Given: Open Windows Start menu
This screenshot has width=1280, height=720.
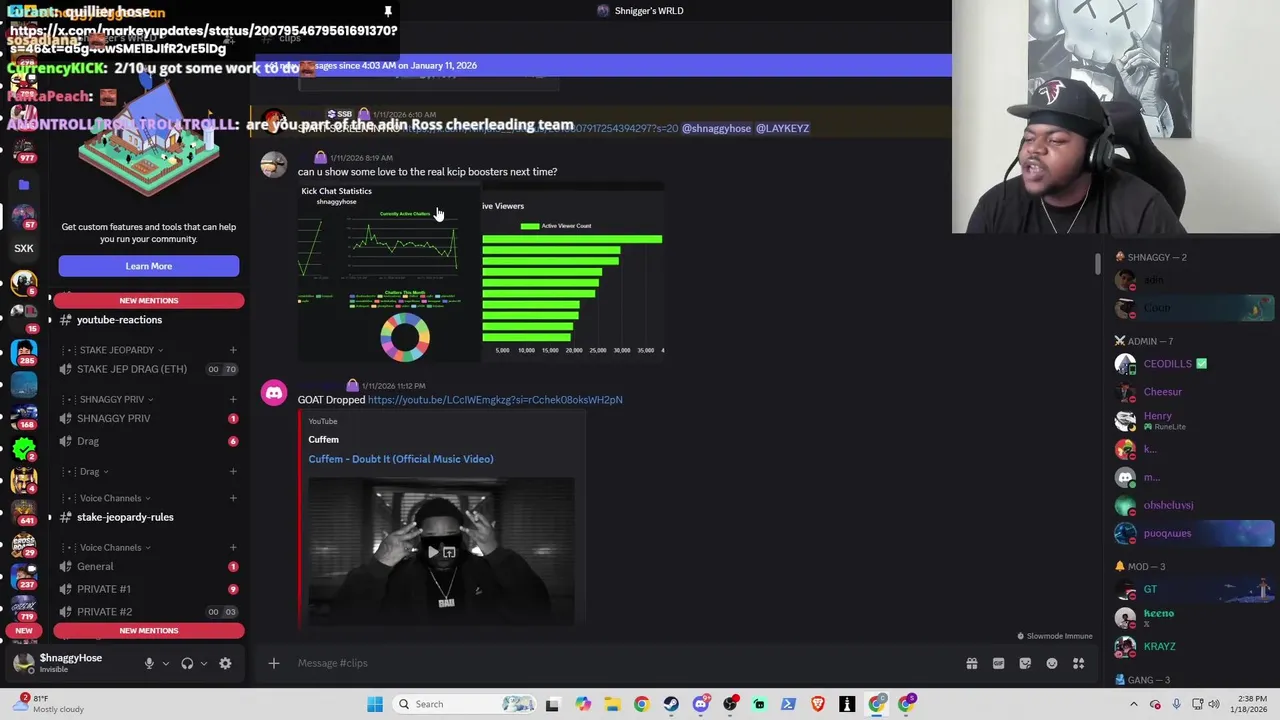Looking at the screenshot, I should 375,704.
